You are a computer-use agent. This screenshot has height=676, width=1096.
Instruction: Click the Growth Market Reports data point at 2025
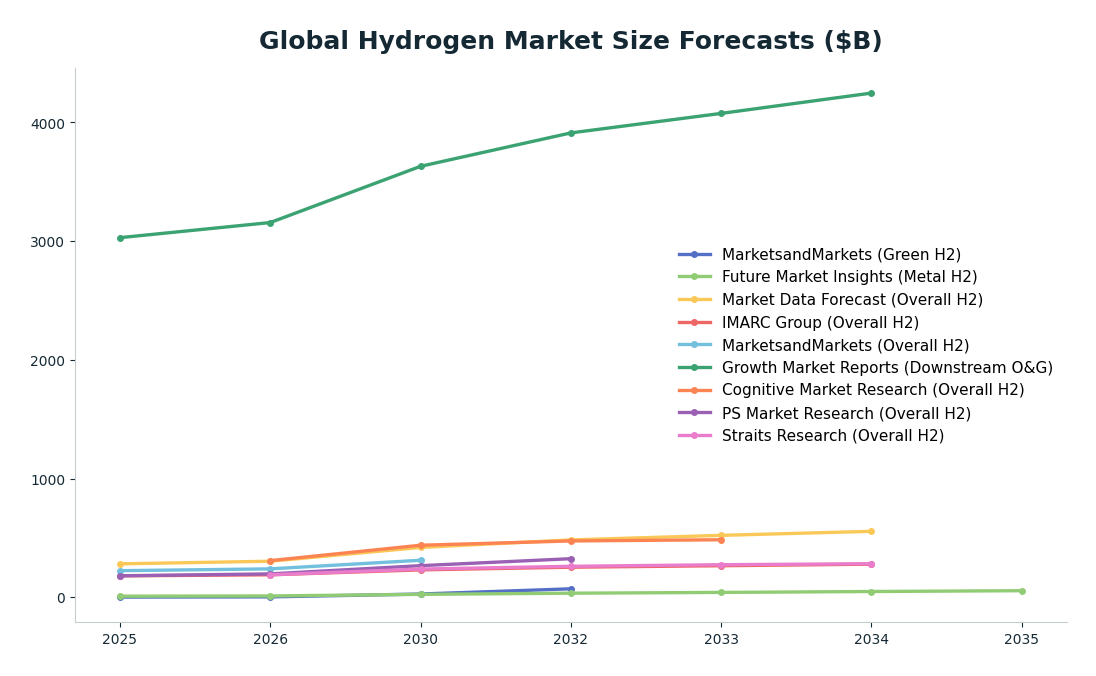[120, 238]
